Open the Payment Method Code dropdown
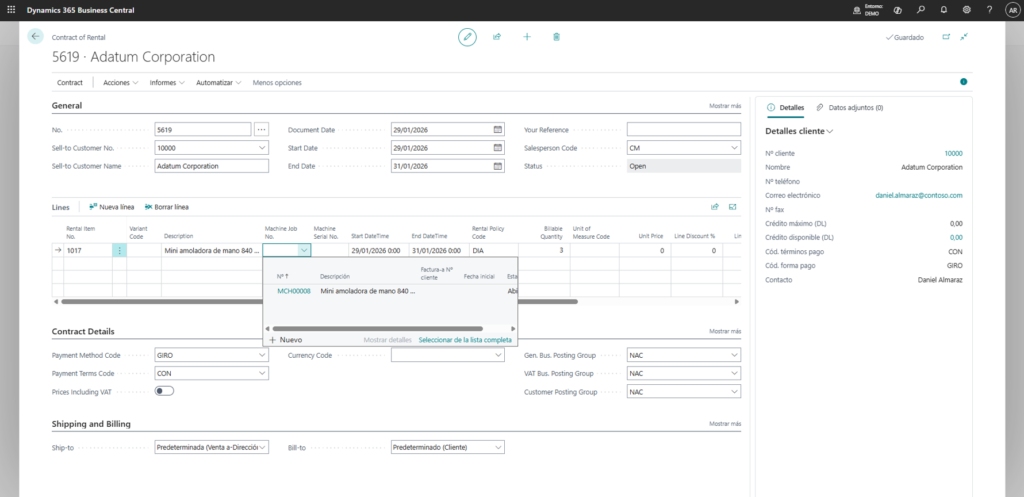This screenshot has width=1024, height=497. 262,355
